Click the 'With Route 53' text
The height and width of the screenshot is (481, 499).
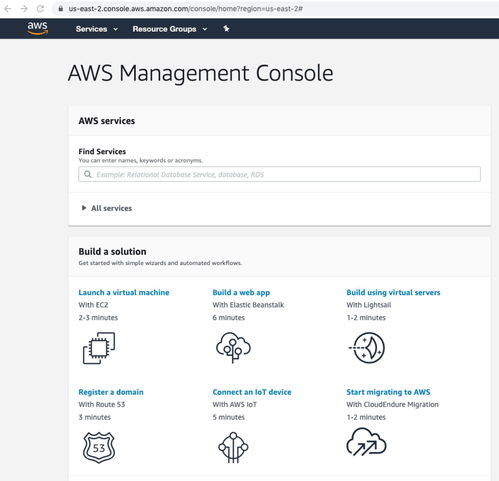(102, 405)
